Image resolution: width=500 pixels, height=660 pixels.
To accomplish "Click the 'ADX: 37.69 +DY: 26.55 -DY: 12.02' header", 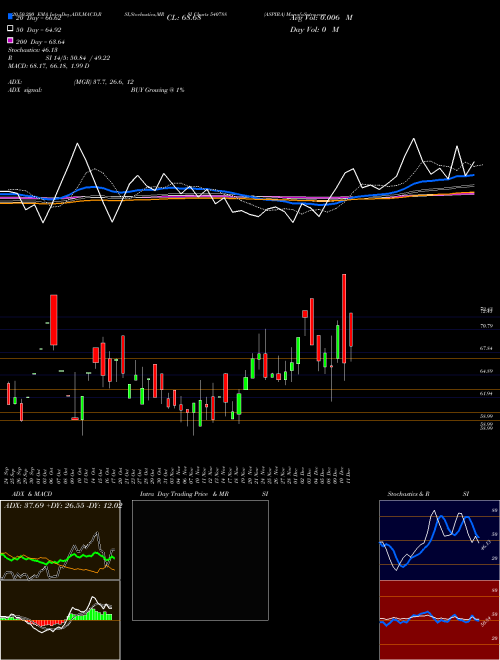I will point(63,506).
